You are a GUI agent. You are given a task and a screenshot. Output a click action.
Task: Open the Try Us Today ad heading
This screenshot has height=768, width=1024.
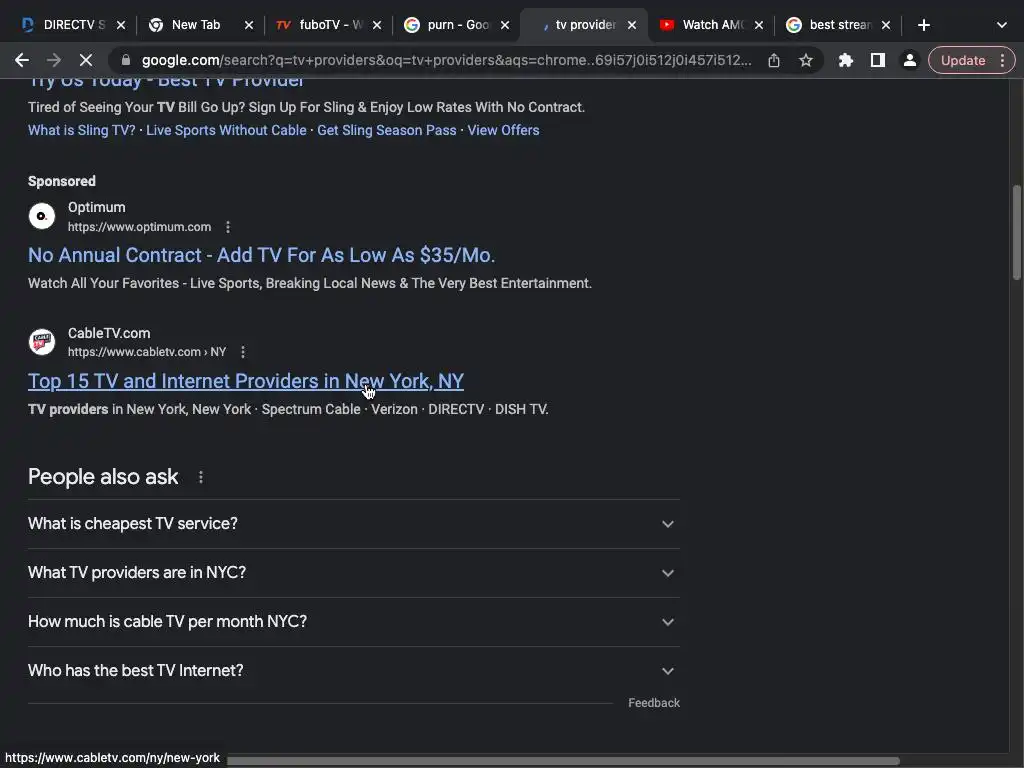[167, 82]
